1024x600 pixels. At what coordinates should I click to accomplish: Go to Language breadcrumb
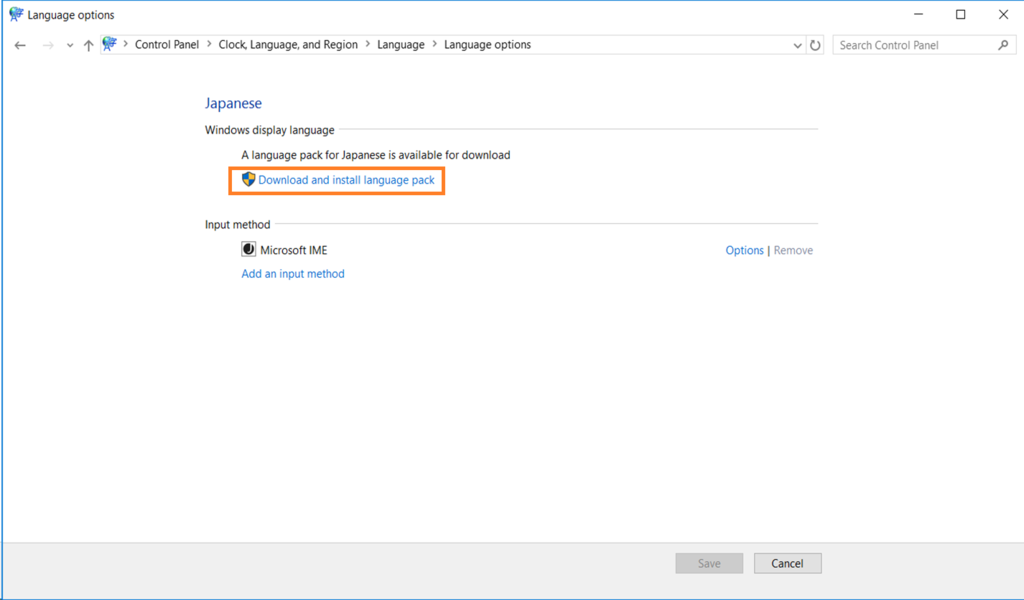[400, 44]
